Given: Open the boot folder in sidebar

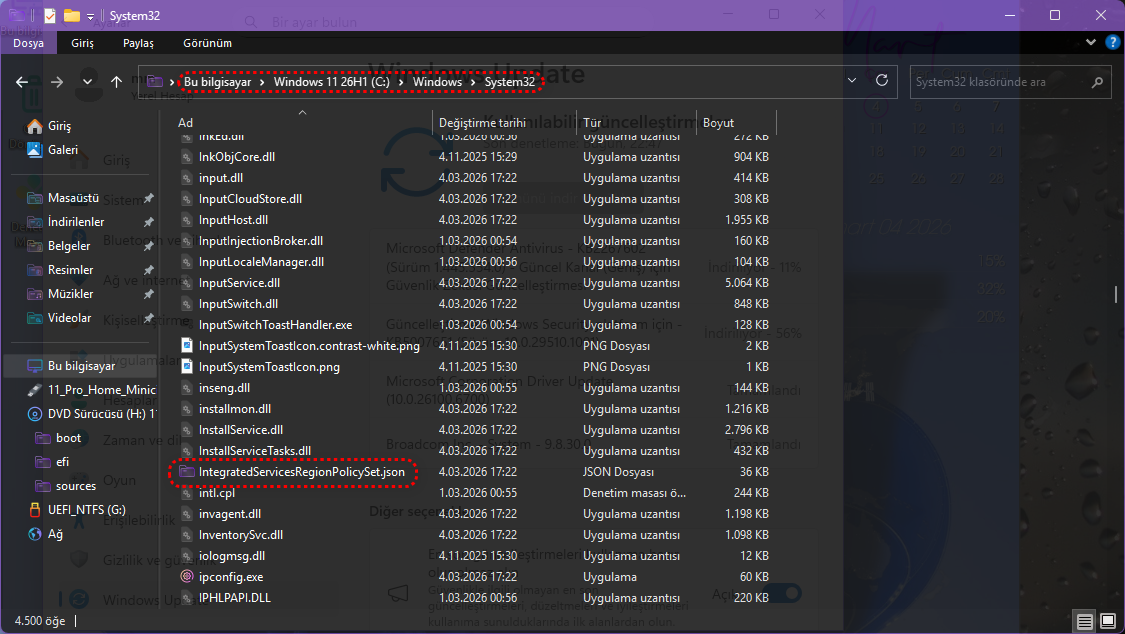Looking at the screenshot, I should [68, 438].
